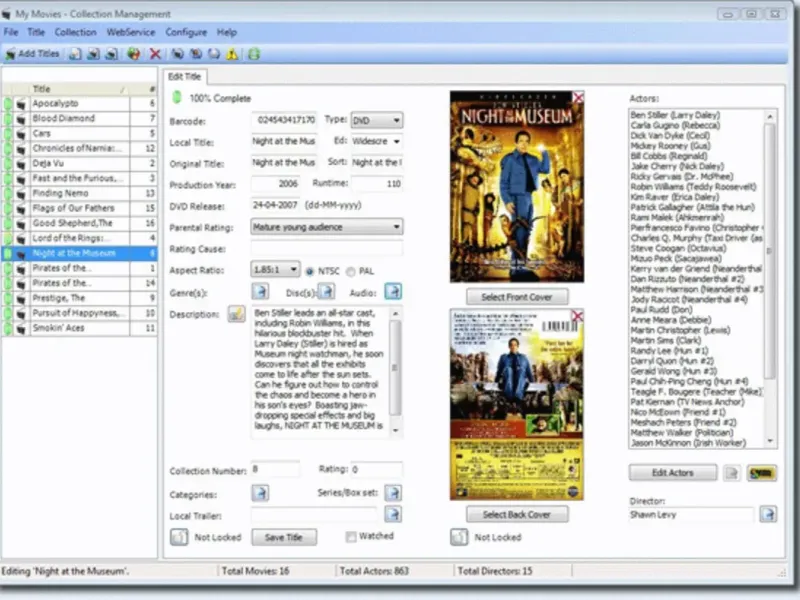Click the movie icon next to Cars
Viewport: 800px width, 600px height.
click(21, 134)
